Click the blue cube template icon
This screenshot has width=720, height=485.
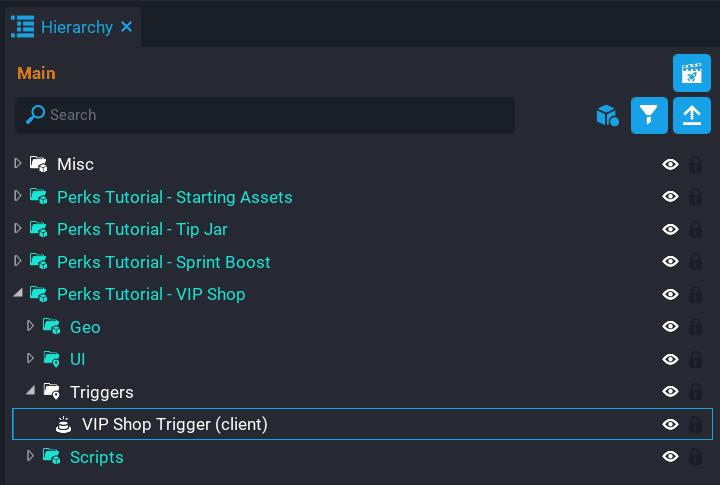point(607,116)
